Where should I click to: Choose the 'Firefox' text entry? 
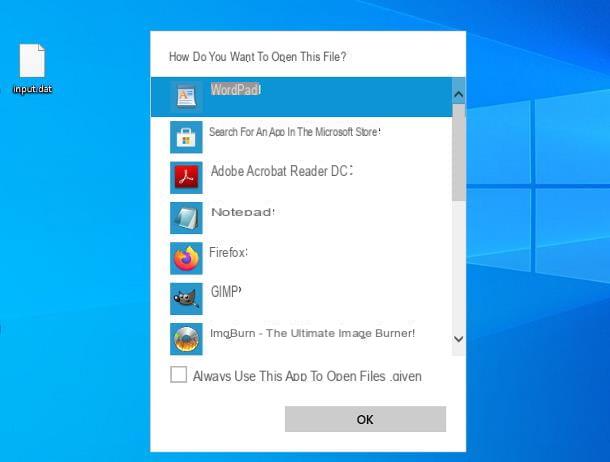228,252
